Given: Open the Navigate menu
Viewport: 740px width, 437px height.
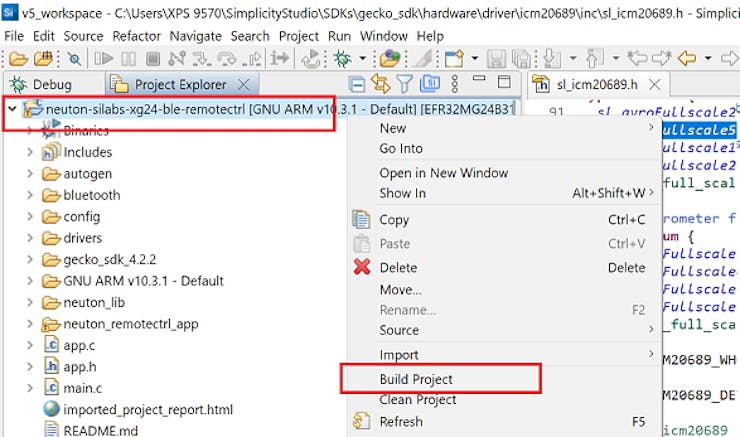Looking at the screenshot, I should (x=195, y=36).
